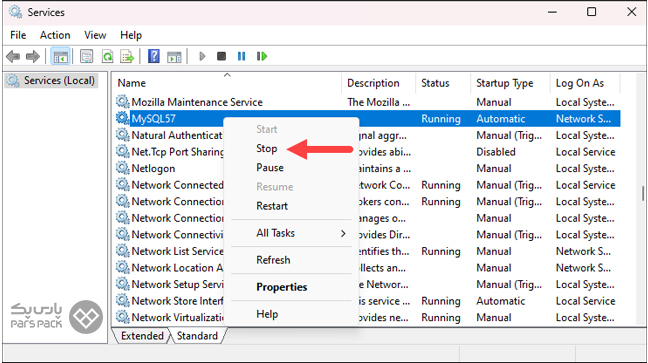Screen dimensions: 648x363
Task: Click gear icon beside Network Setup Service
Action: [122, 284]
